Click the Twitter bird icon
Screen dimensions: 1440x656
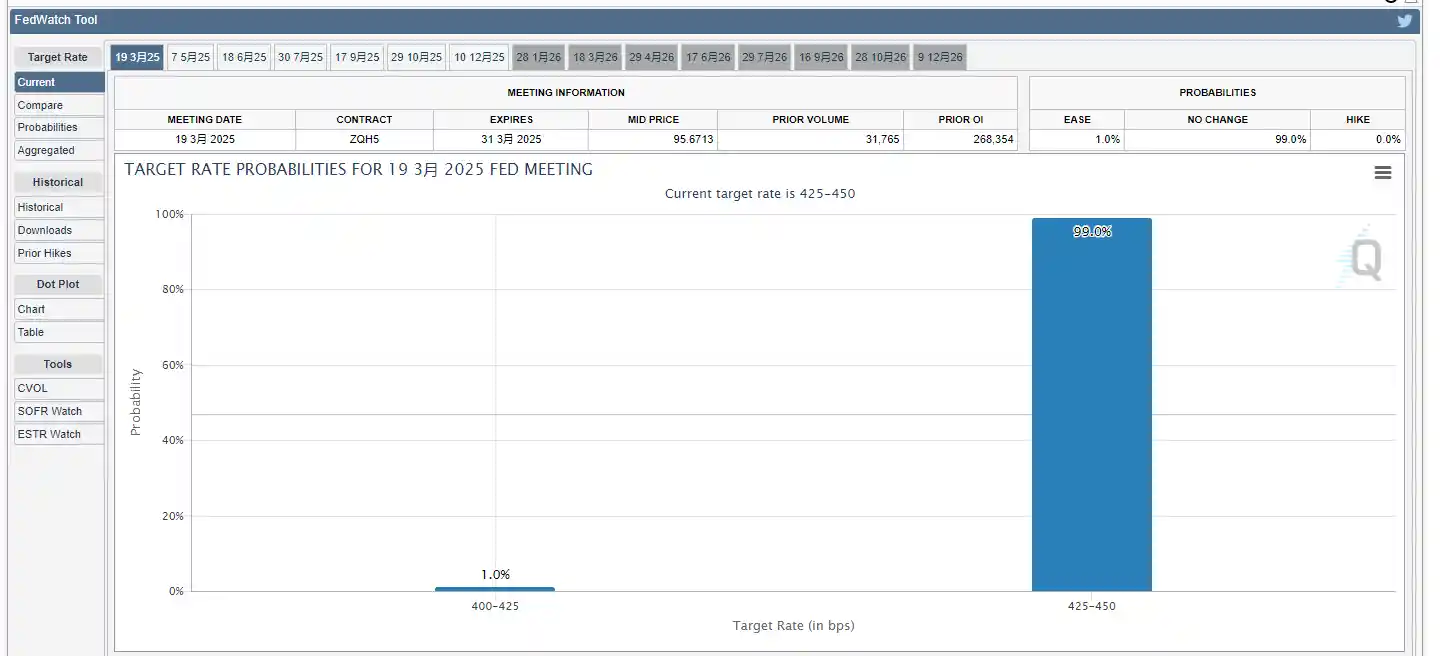1405,20
